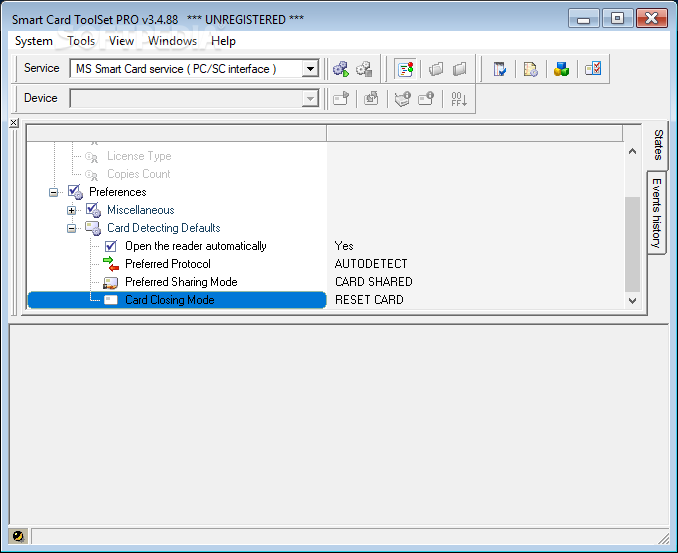Close the panel with small X button
The height and width of the screenshot is (553, 678).
pos(14,123)
